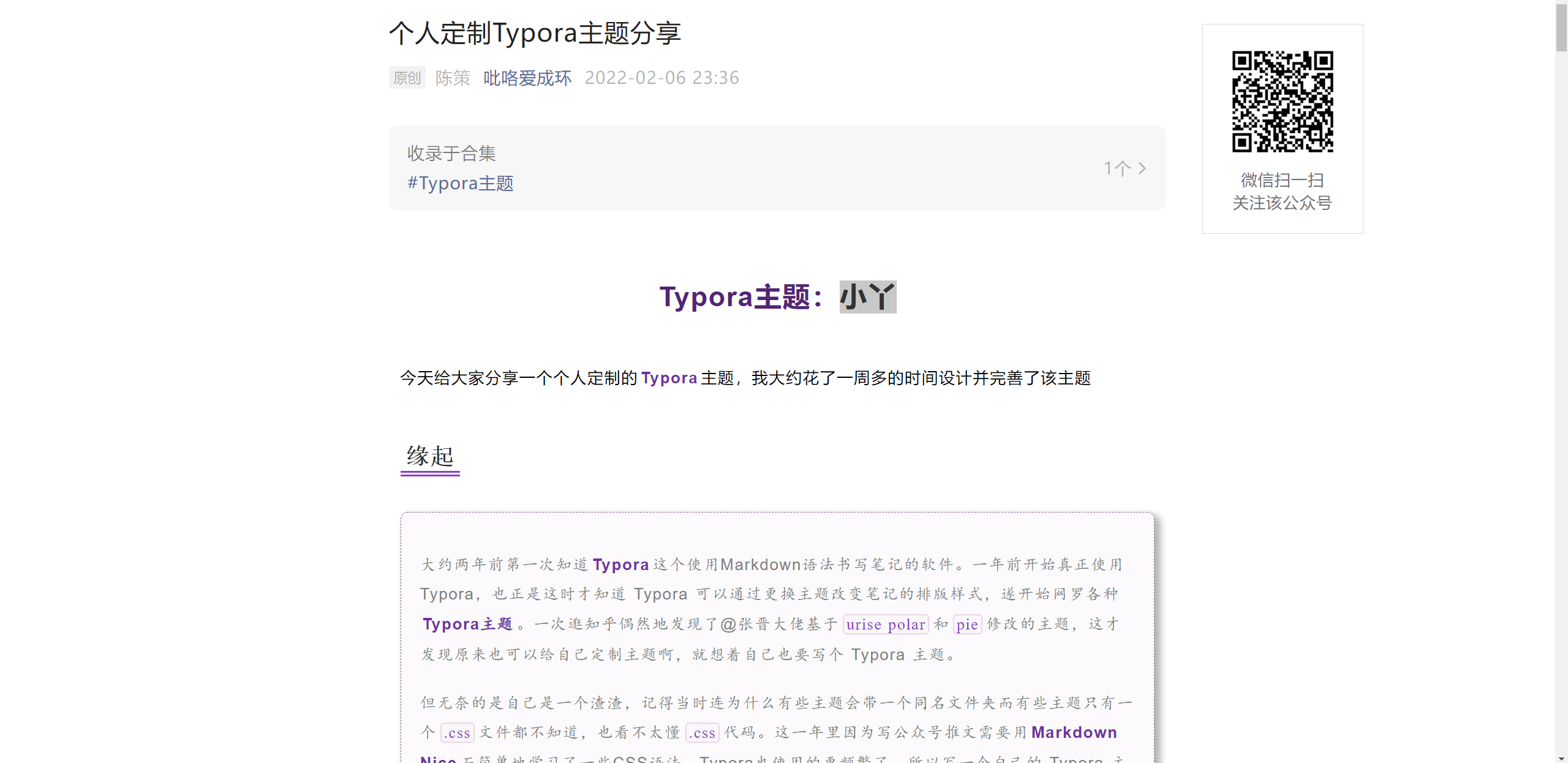Expand the collection list chevron arrow
The image size is (1568, 763).
coord(1142,168)
